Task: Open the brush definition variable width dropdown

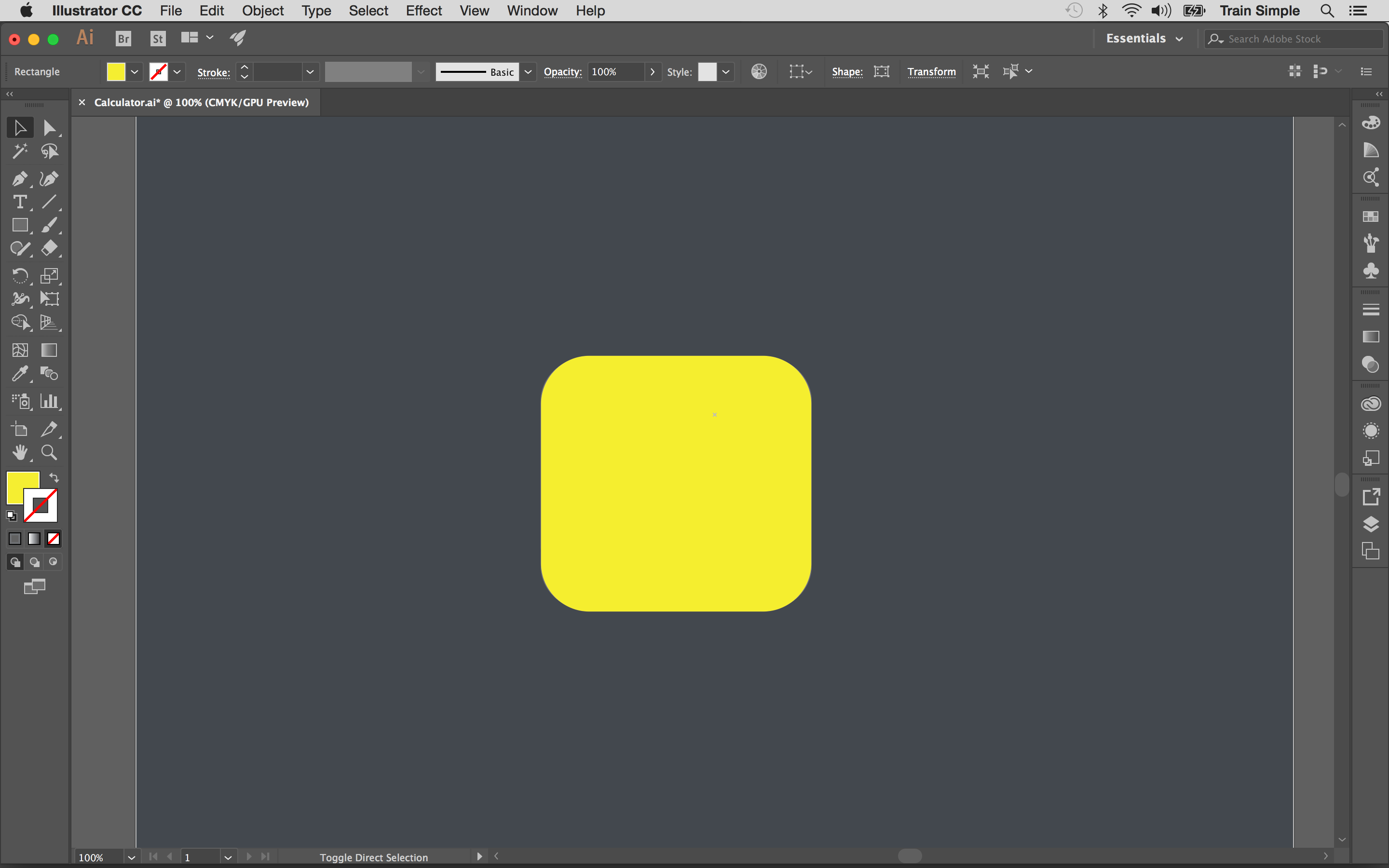Action: click(422, 71)
